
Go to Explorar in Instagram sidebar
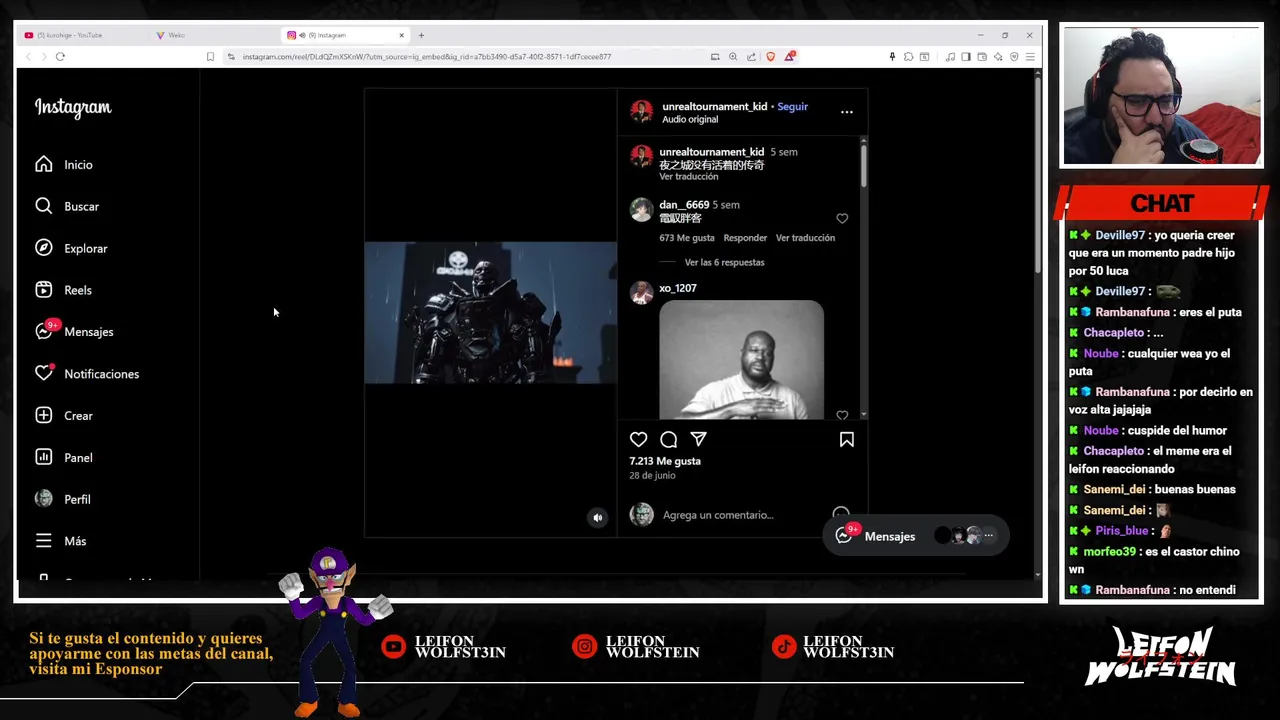(x=71, y=248)
